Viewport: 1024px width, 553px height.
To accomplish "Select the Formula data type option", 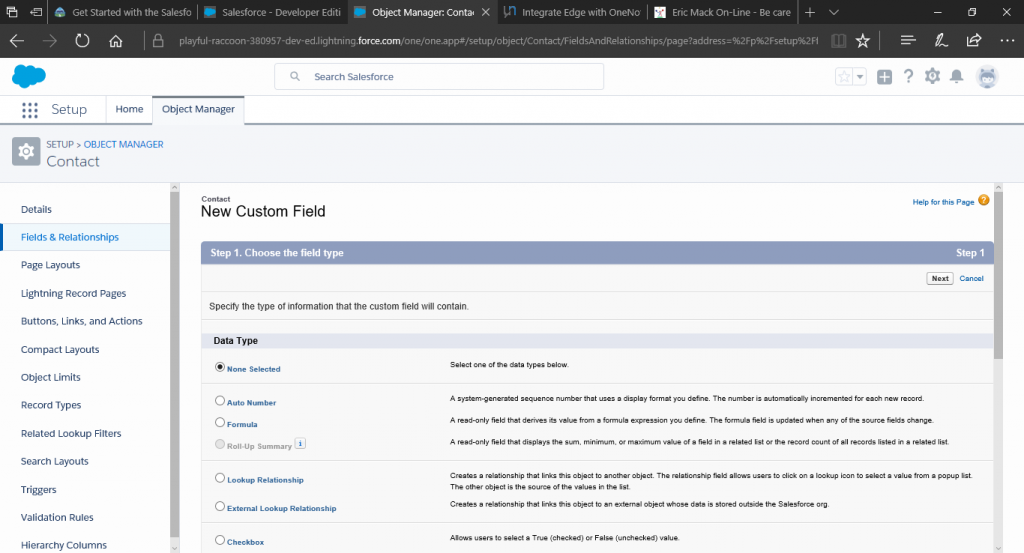I will [x=220, y=423].
